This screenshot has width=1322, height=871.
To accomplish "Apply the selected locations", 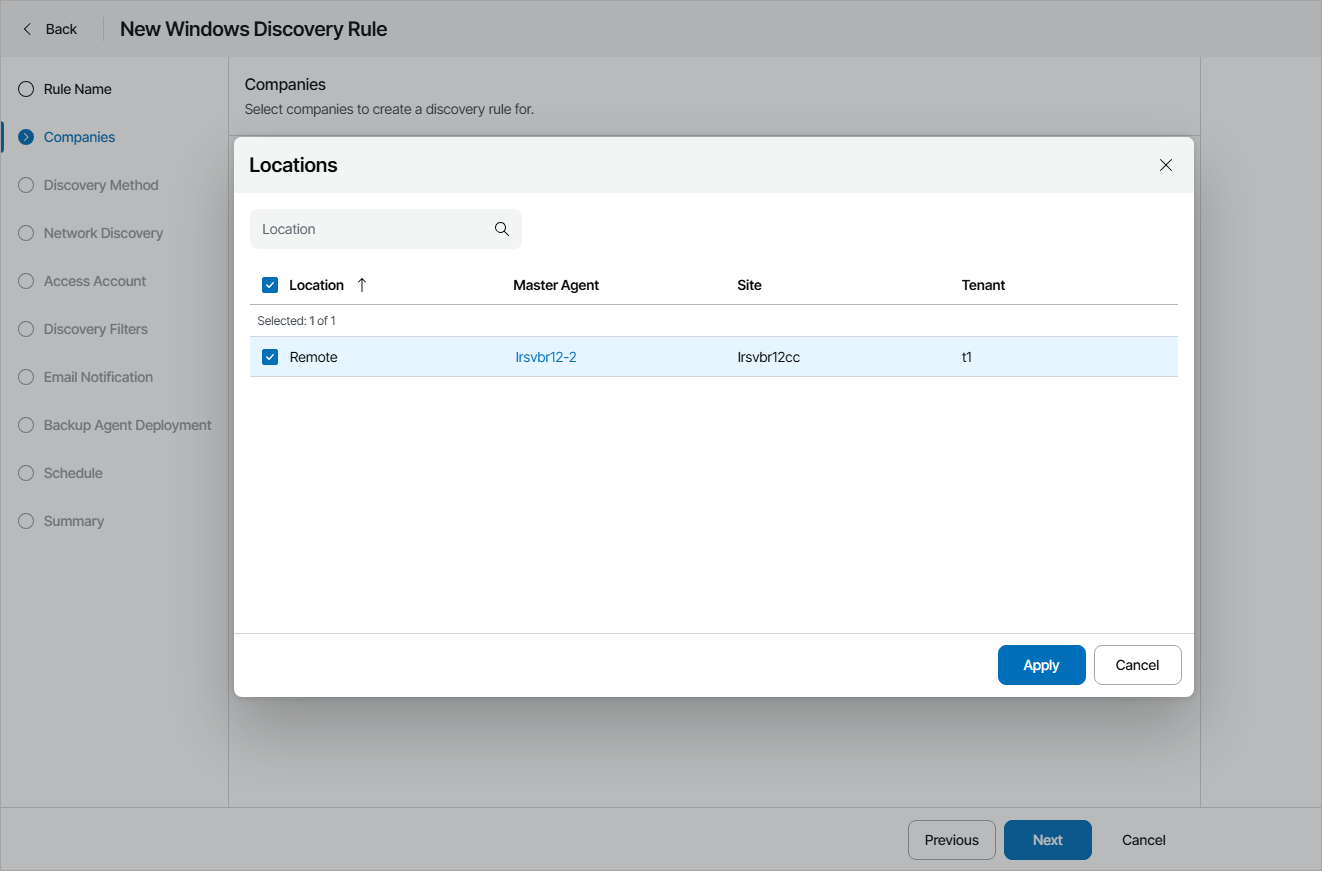I will (1041, 665).
